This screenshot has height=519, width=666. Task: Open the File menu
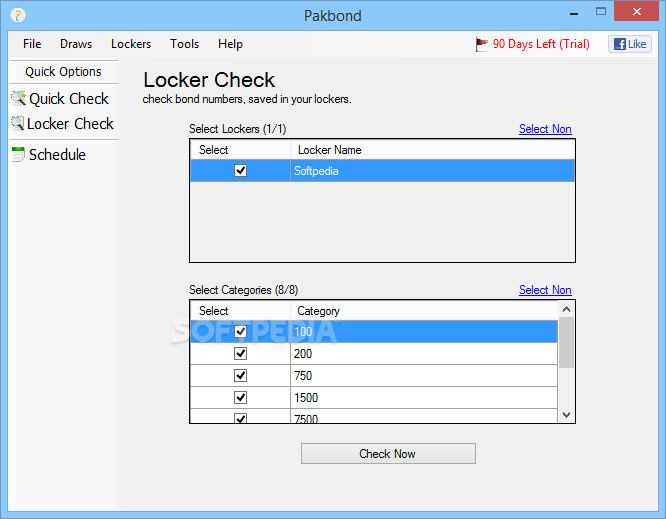(32, 44)
